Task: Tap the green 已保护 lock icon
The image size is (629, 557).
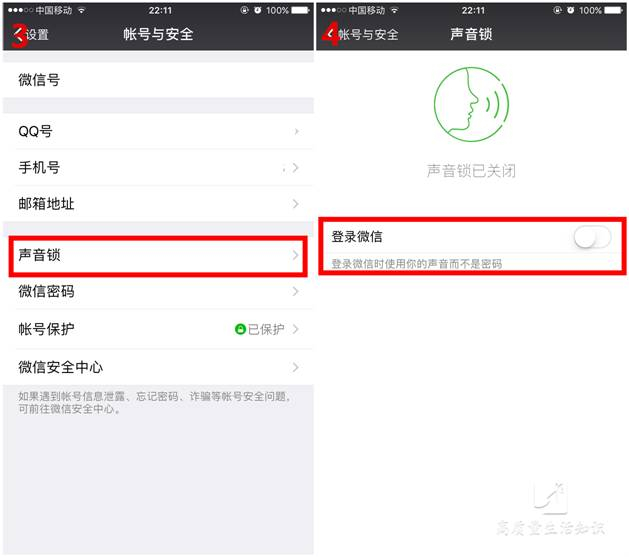Action: 240,329
